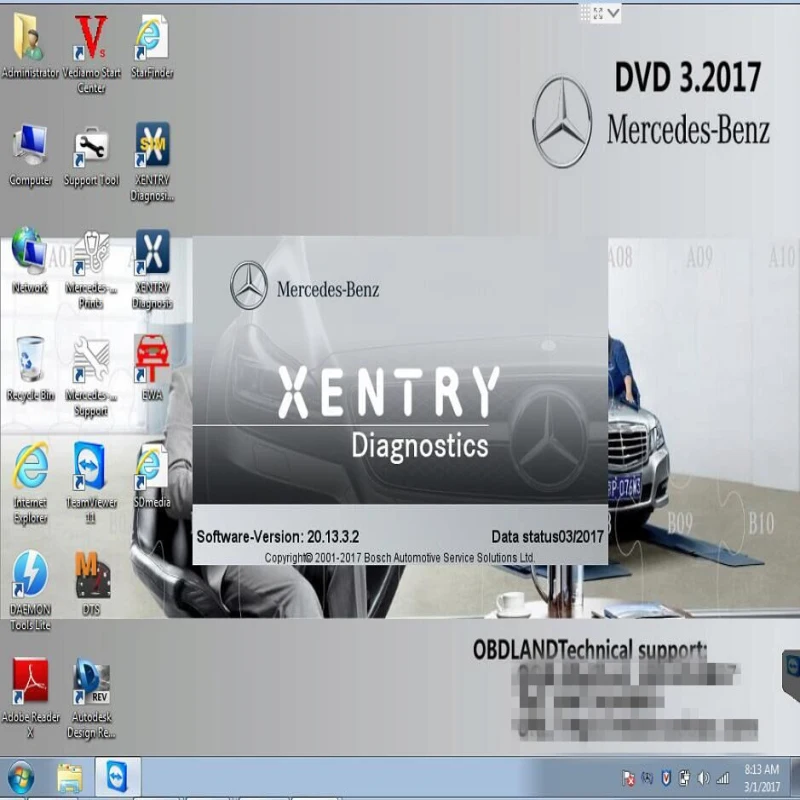This screenshot has width=800, height=800.
Task: Open Action Center flag tray icon
Action: 629,778
